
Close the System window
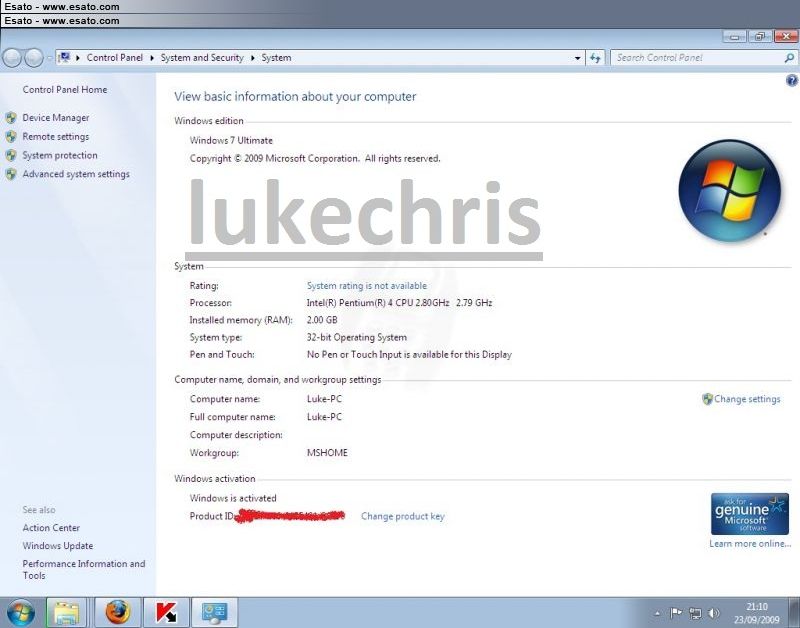coord(786,37)
